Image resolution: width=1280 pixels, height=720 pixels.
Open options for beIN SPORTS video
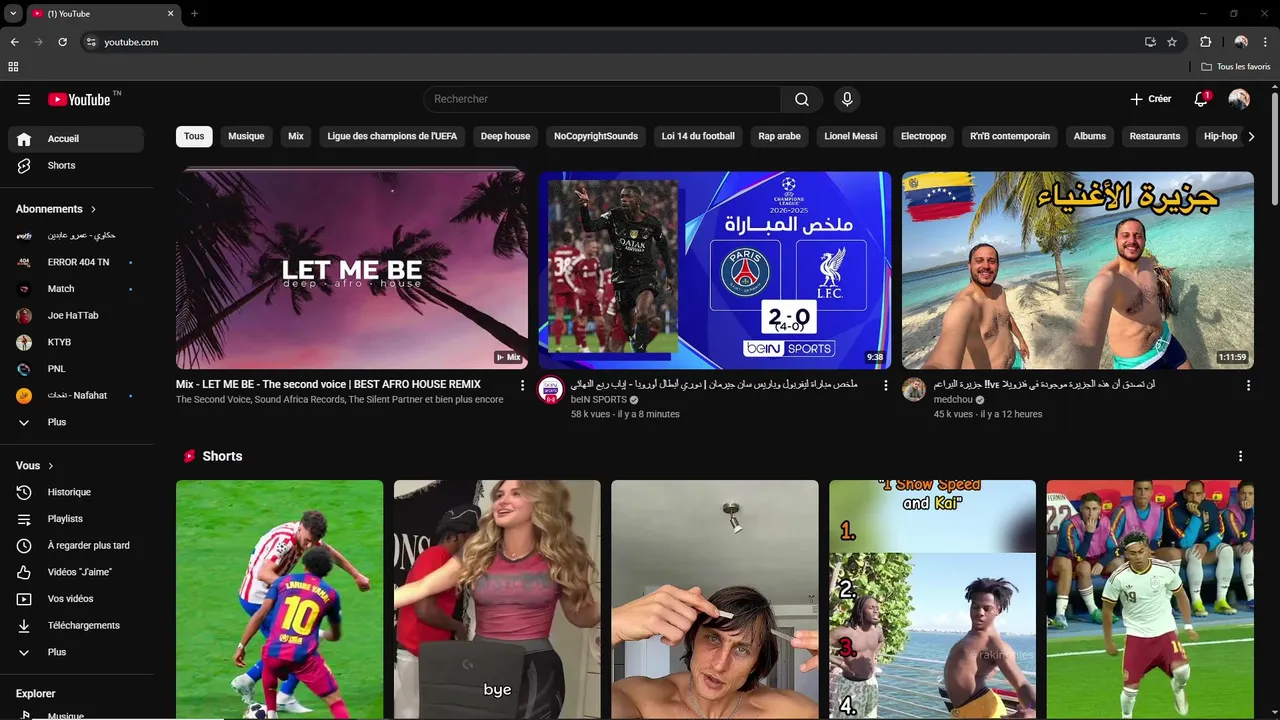tap(885, 385)
